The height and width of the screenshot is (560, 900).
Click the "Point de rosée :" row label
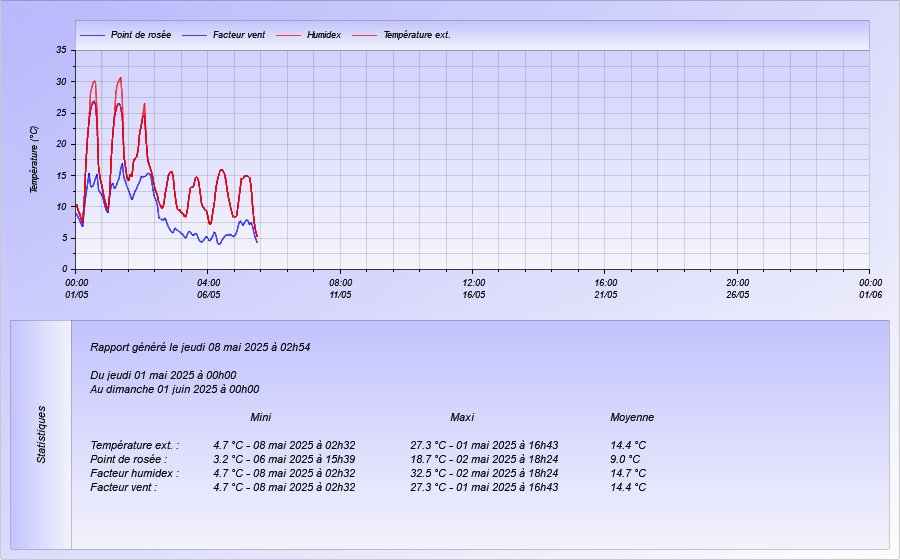point(129,459)
